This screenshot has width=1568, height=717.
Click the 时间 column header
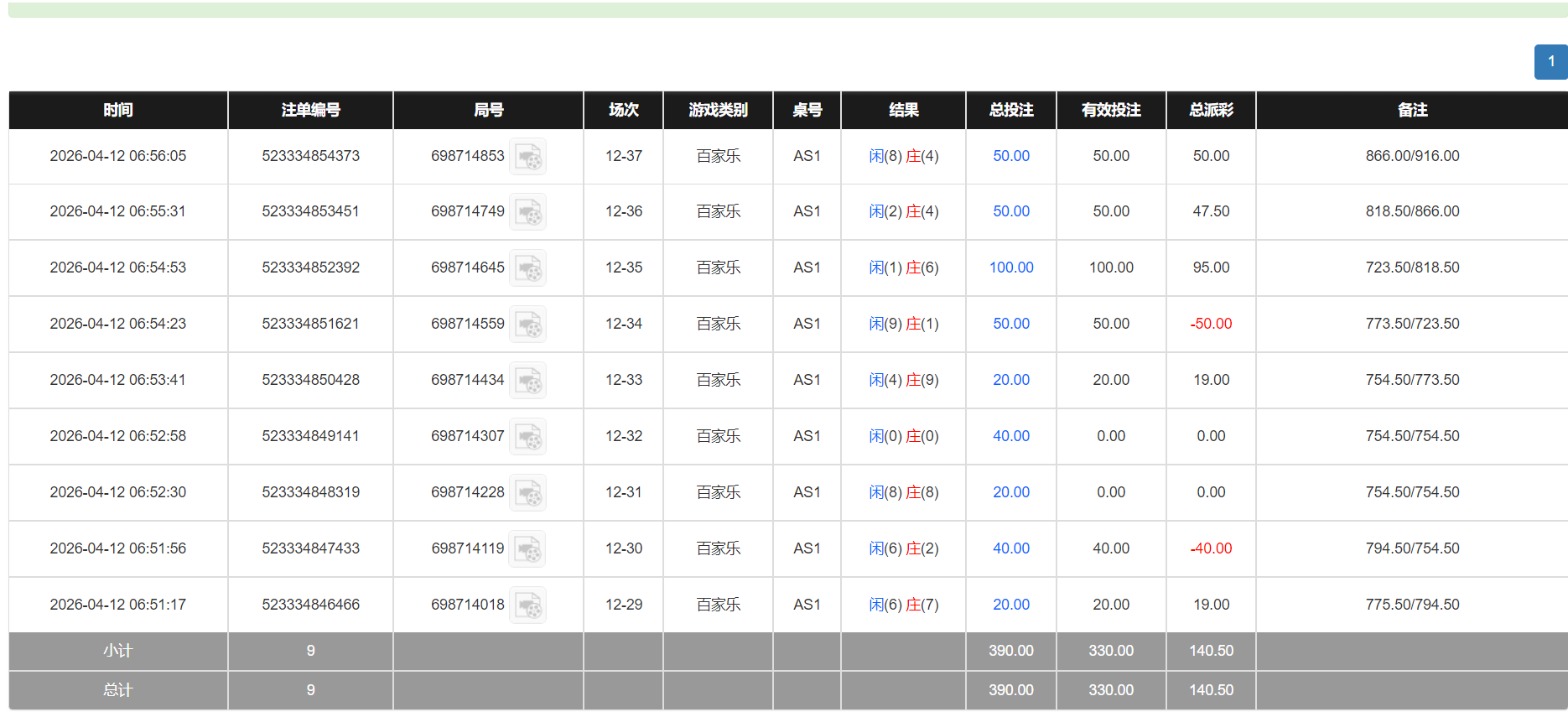118,110
